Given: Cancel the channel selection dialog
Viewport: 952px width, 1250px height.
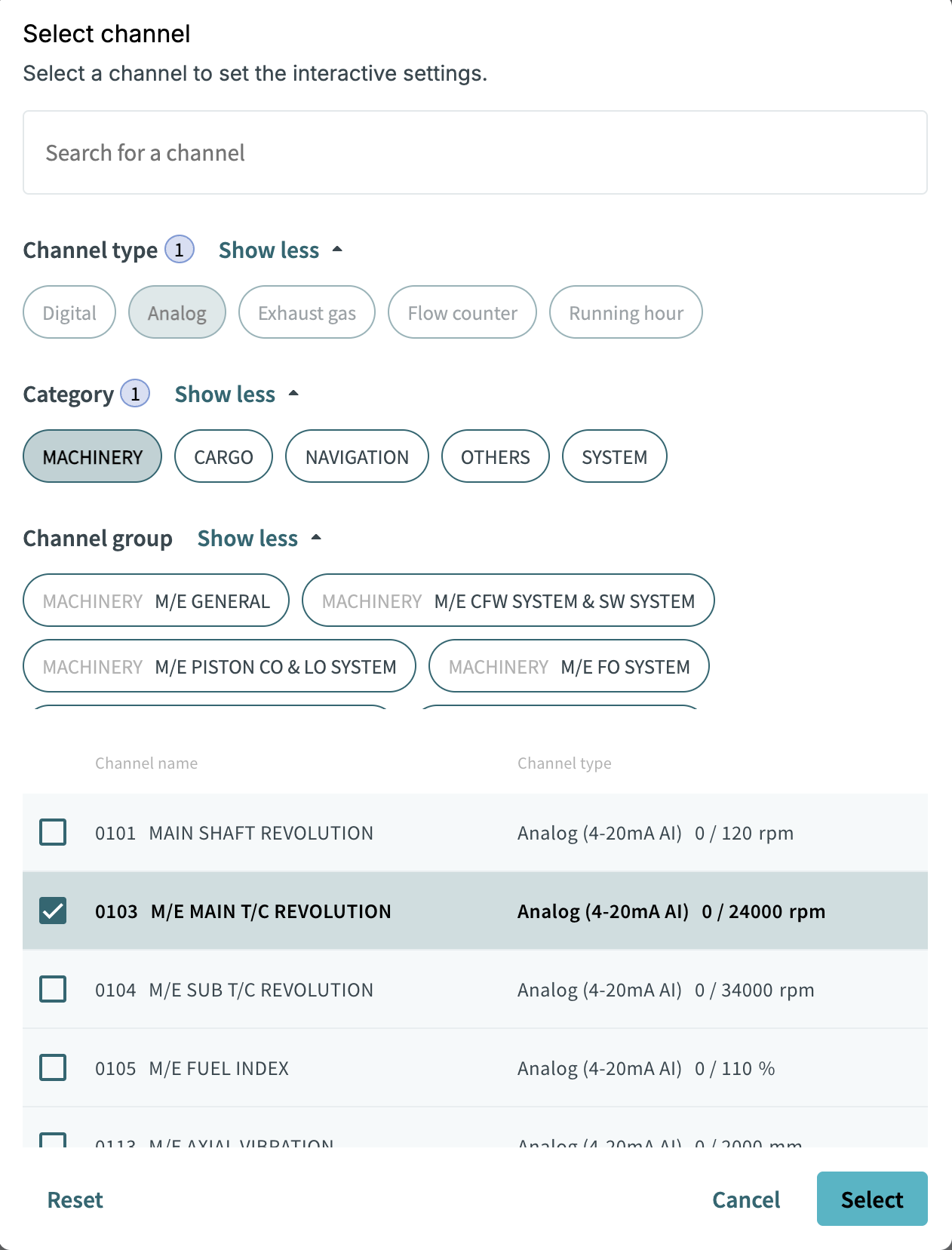Looking at the screenshot, I should [x=746, y=1199].
